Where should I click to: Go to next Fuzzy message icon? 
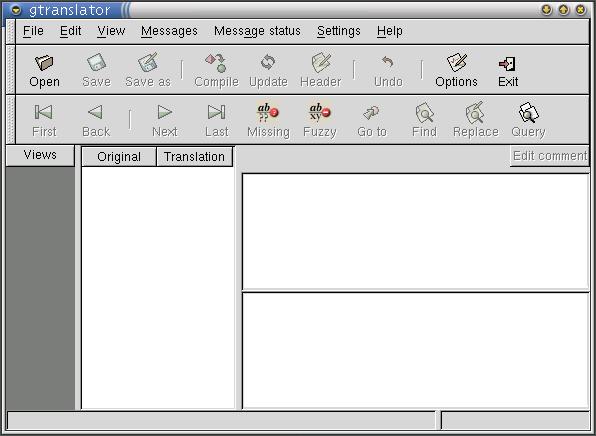coord(320,113)
